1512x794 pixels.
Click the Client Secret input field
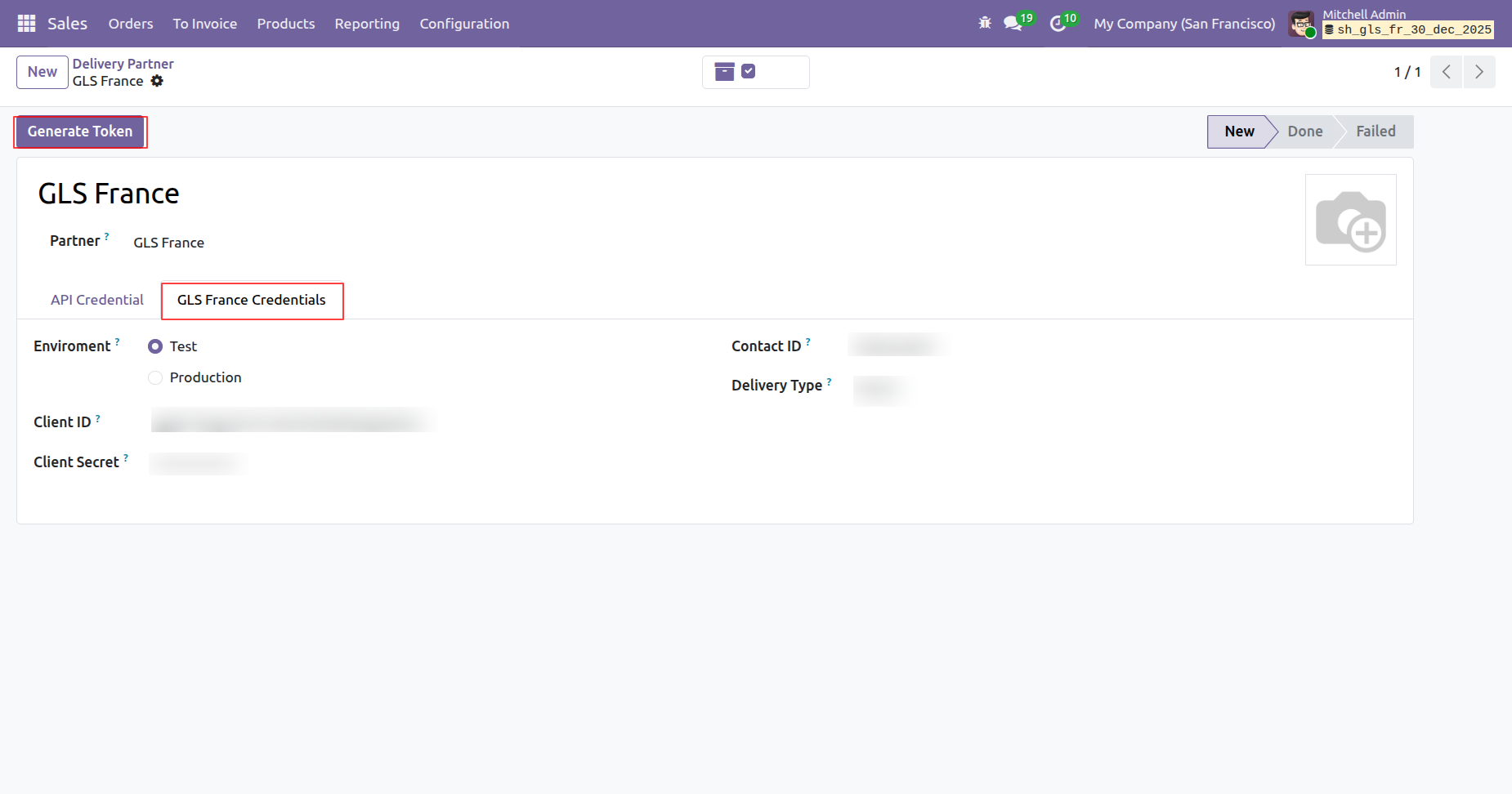[198, 463]
